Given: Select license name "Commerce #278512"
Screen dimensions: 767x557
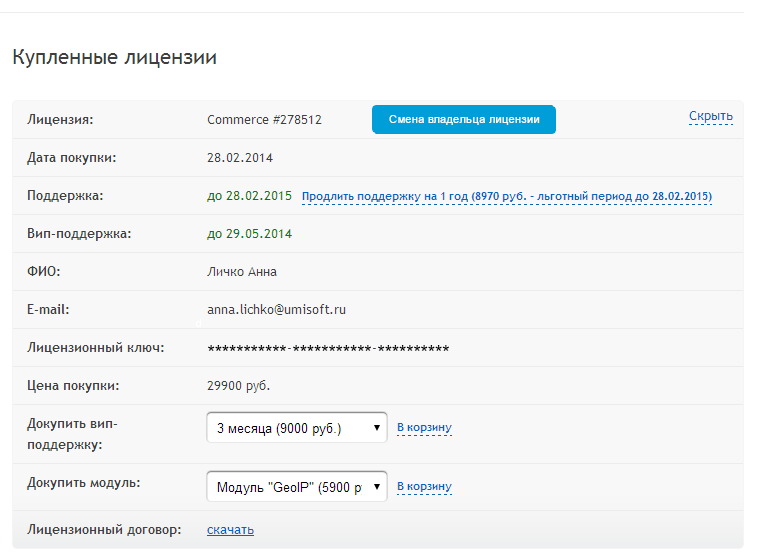Looking at the screenshot, I should click(x=264, y=120).
